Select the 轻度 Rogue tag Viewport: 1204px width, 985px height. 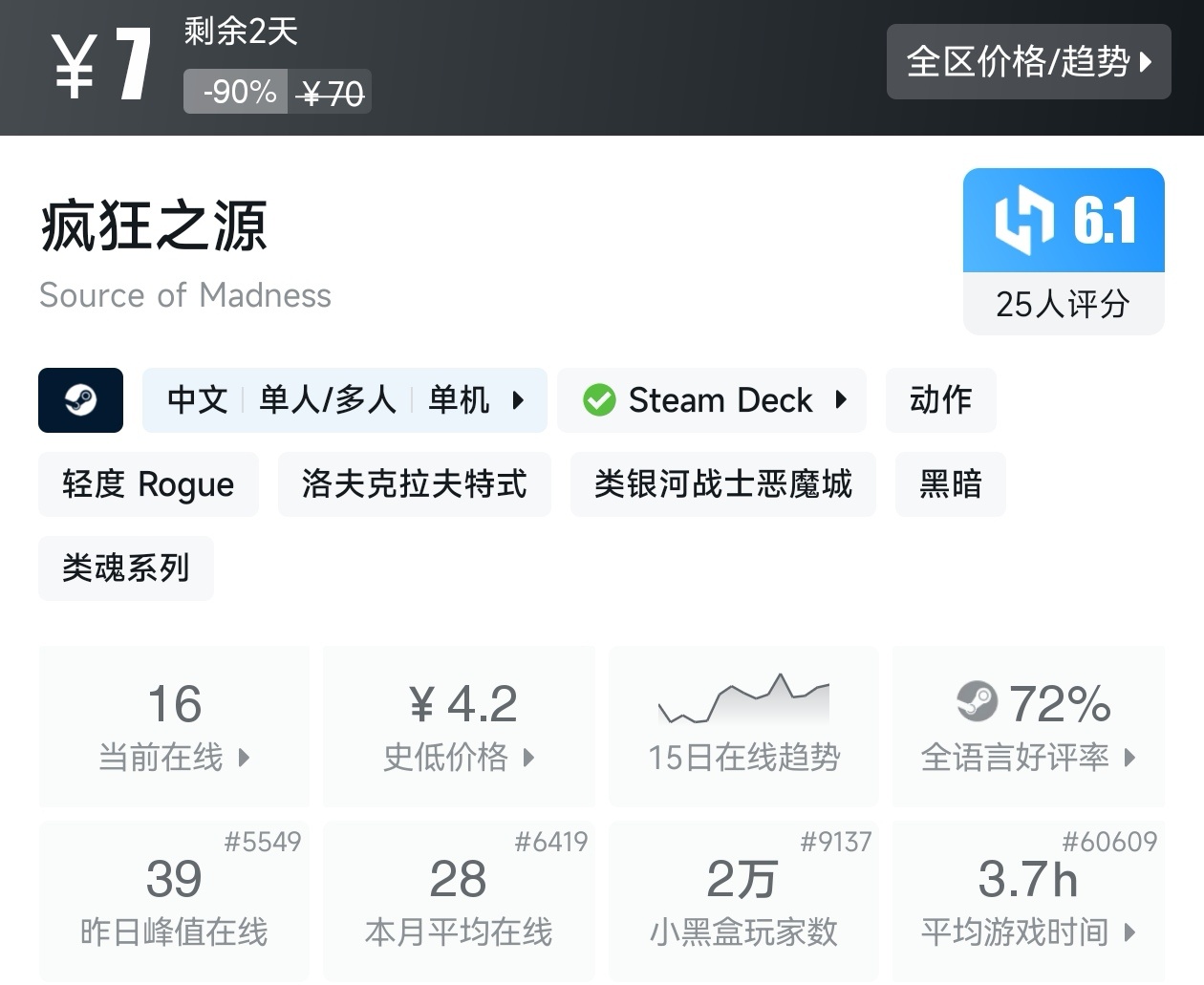point(148,484)
